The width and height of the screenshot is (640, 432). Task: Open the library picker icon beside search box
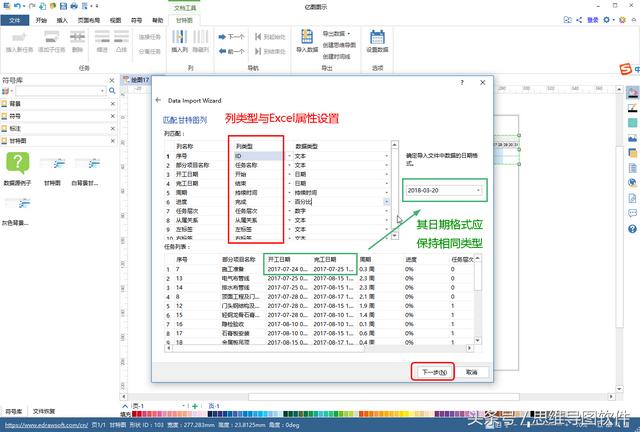coord(6,91)
